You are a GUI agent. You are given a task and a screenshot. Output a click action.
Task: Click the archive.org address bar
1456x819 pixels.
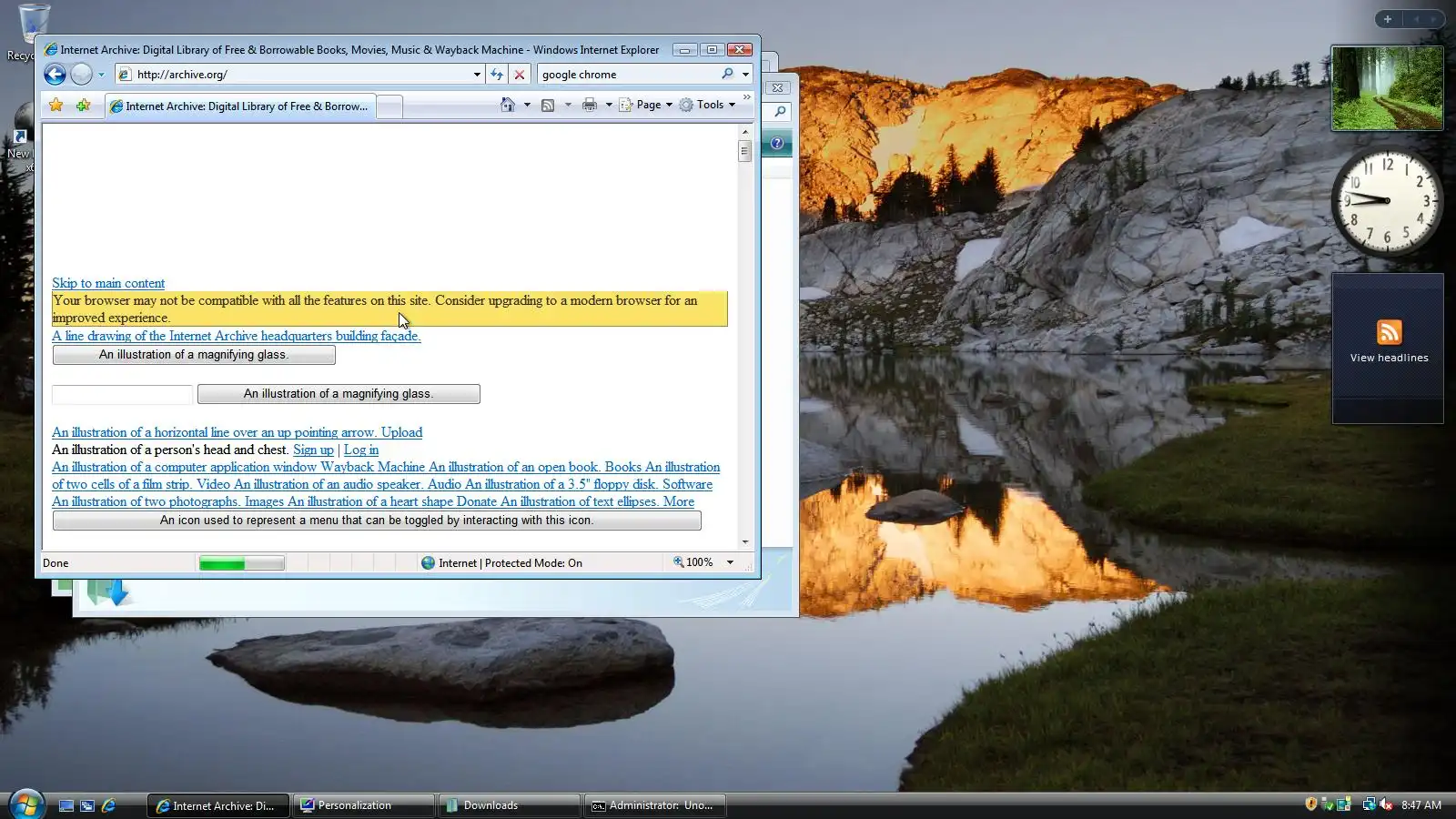293,75
